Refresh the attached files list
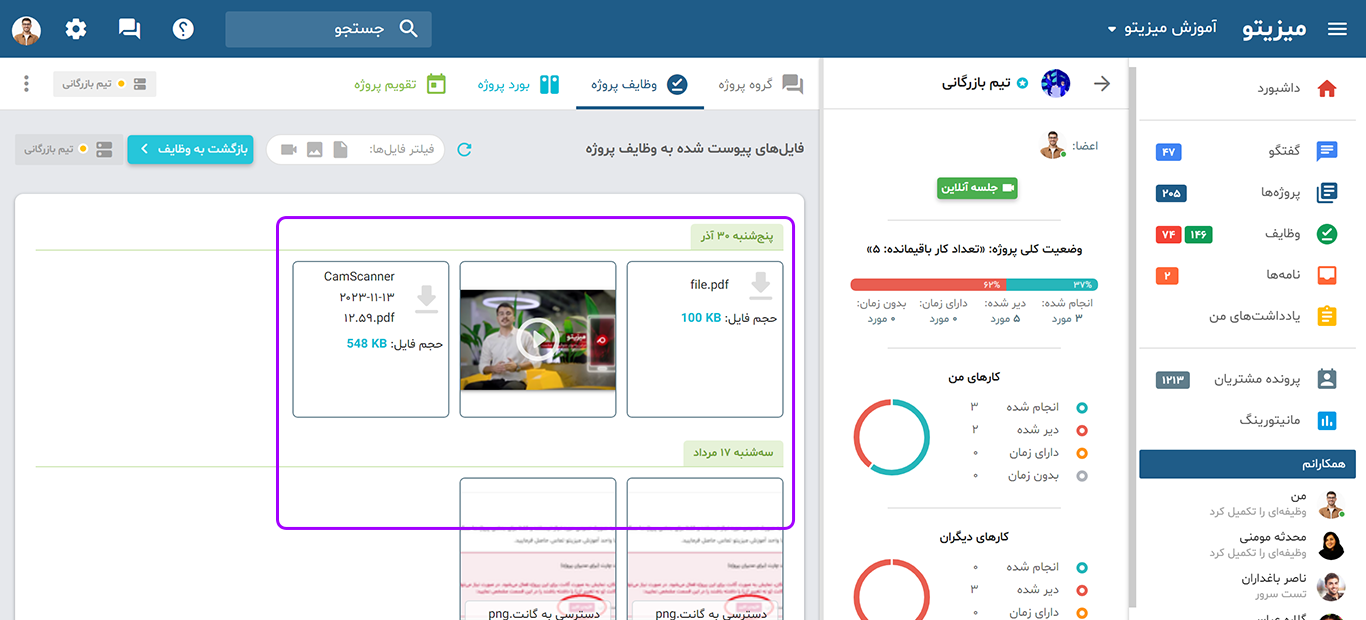Screen dimensions: 1366x620 tap(464, 149)
